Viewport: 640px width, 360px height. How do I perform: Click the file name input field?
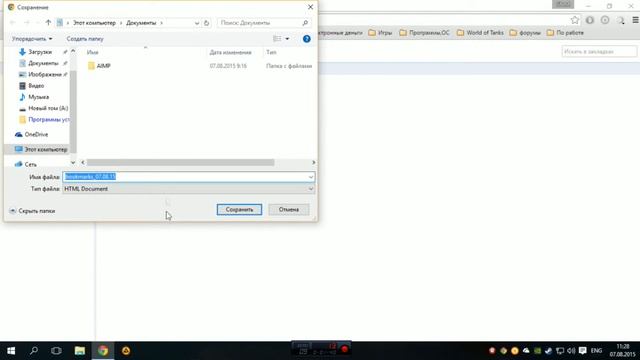tap(186, 177)
